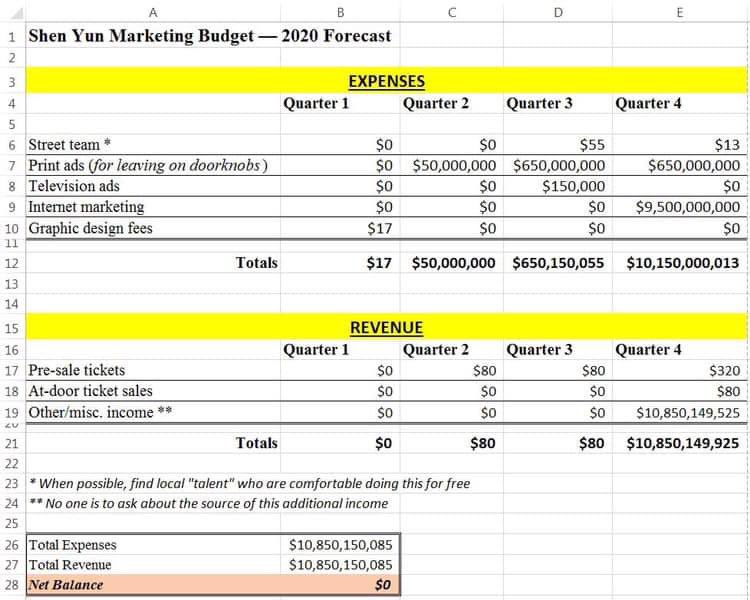Image resolution: width=750 pixels, height=600 pixels.
Task: Click Internet marketing value $9,500,000,000
Action: coord(688,207)
